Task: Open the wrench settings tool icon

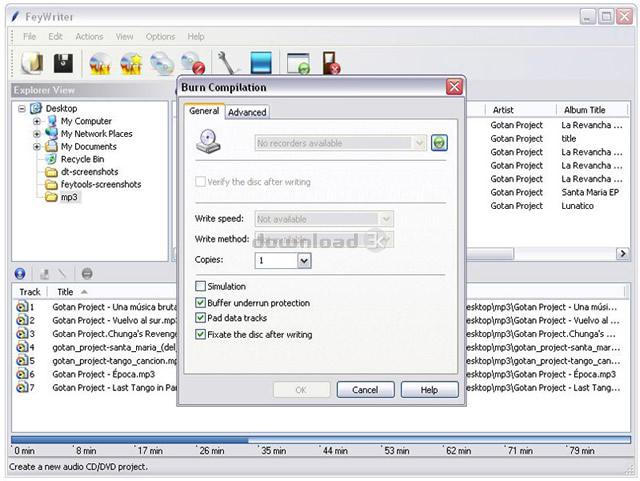Action: pos(228,63)
